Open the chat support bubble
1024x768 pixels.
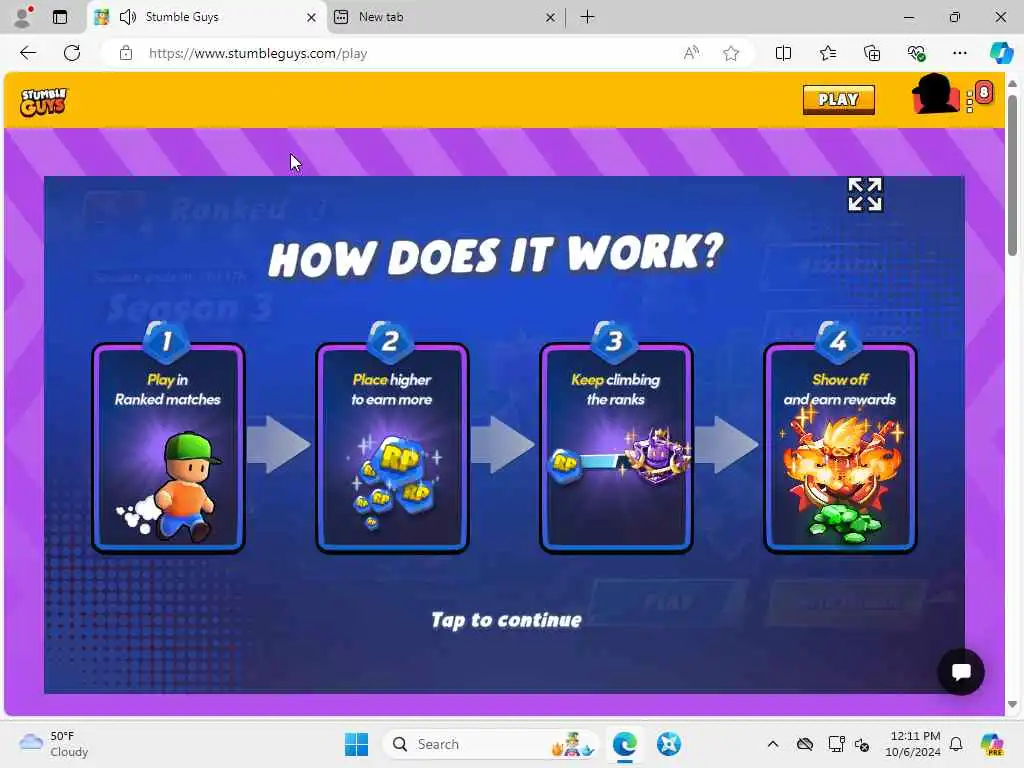click(961, 671)
